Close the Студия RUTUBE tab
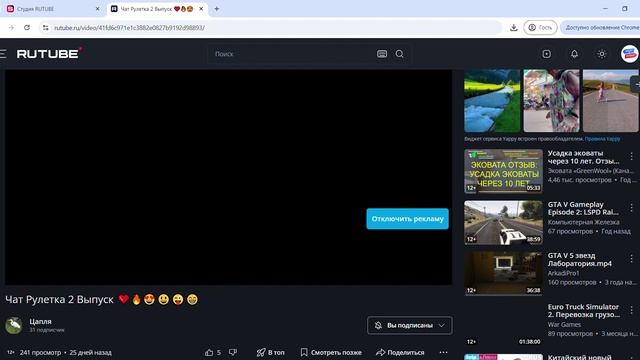 click(97, 9)
